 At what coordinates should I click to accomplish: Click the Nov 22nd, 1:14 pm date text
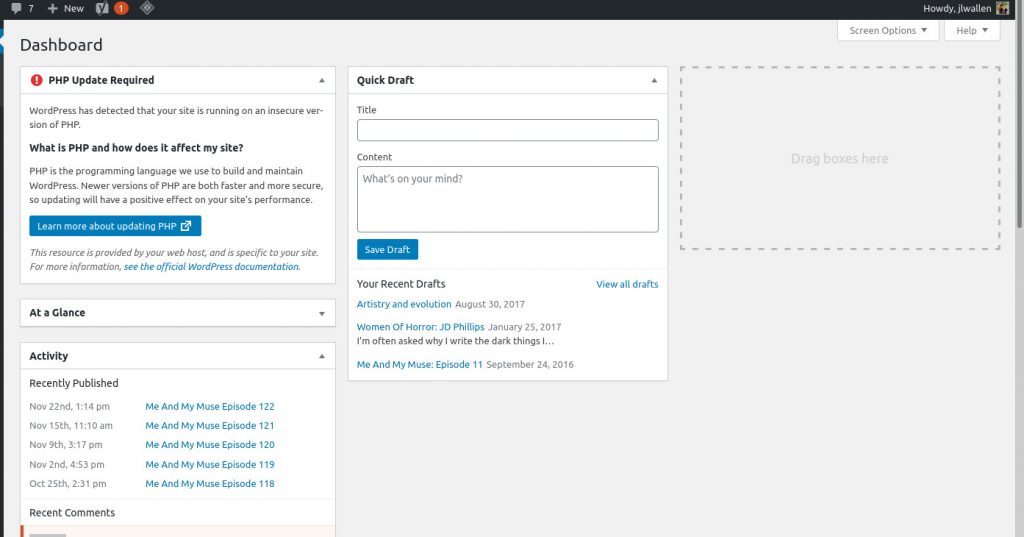69,406
